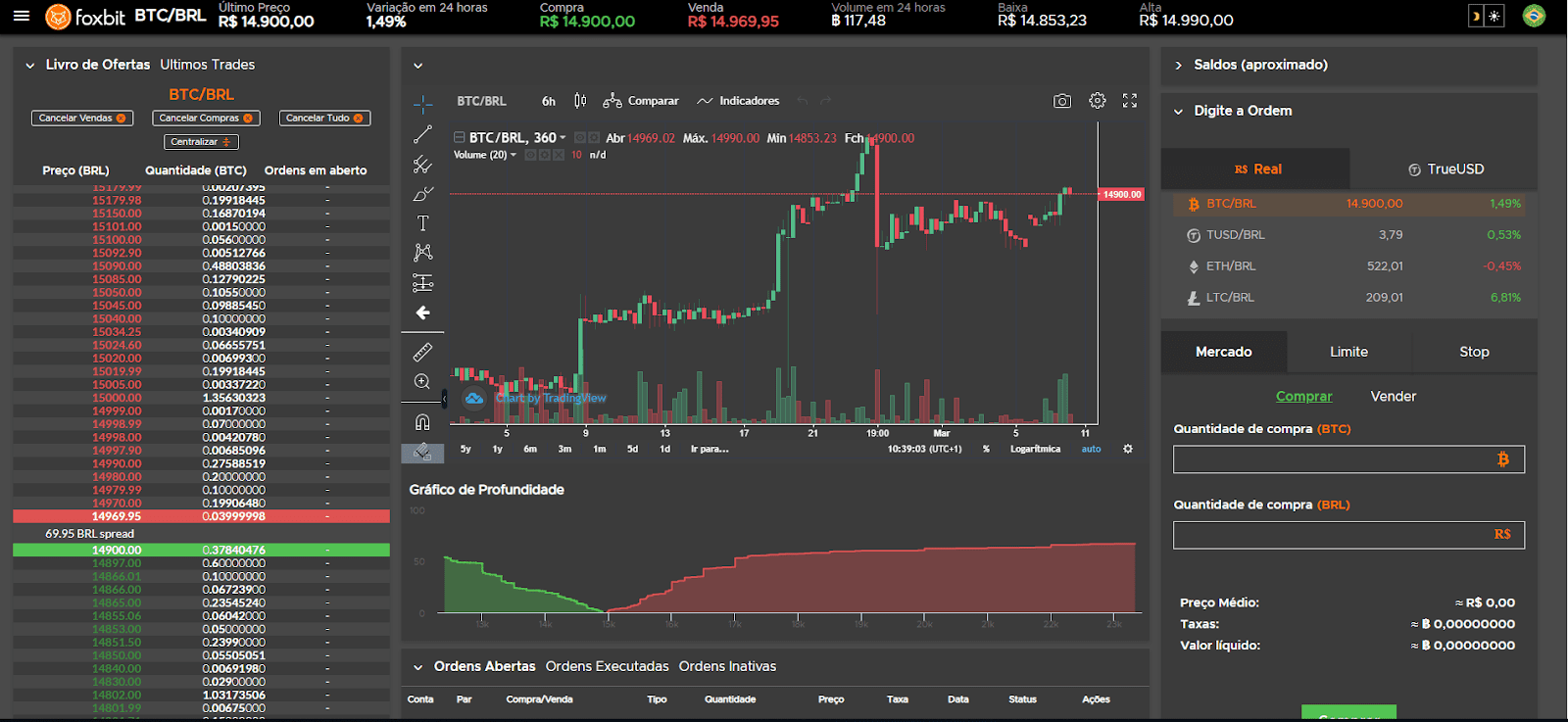Switch to Stop order type tab

point(1474,352)
